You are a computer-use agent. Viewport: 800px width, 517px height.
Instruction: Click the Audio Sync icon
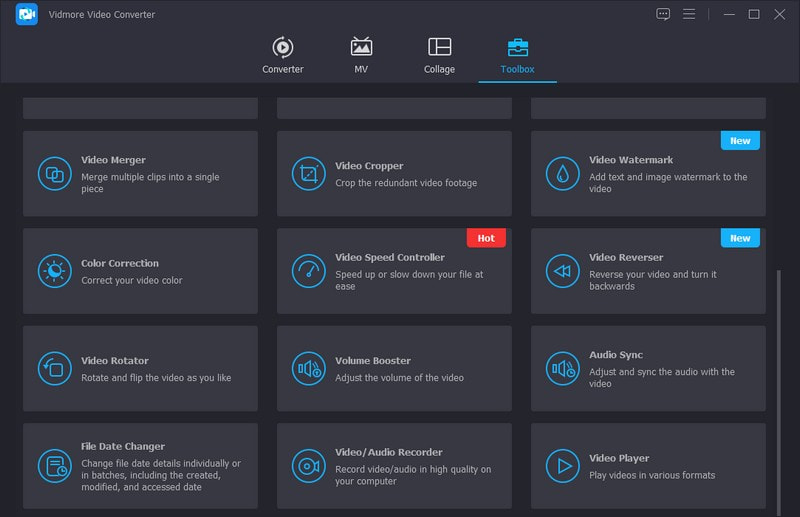tap(562, 368)
